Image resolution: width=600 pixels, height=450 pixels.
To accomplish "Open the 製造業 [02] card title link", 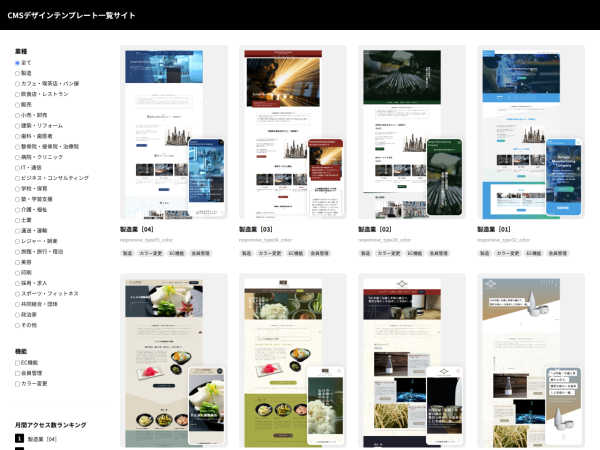I will point(375,229).
